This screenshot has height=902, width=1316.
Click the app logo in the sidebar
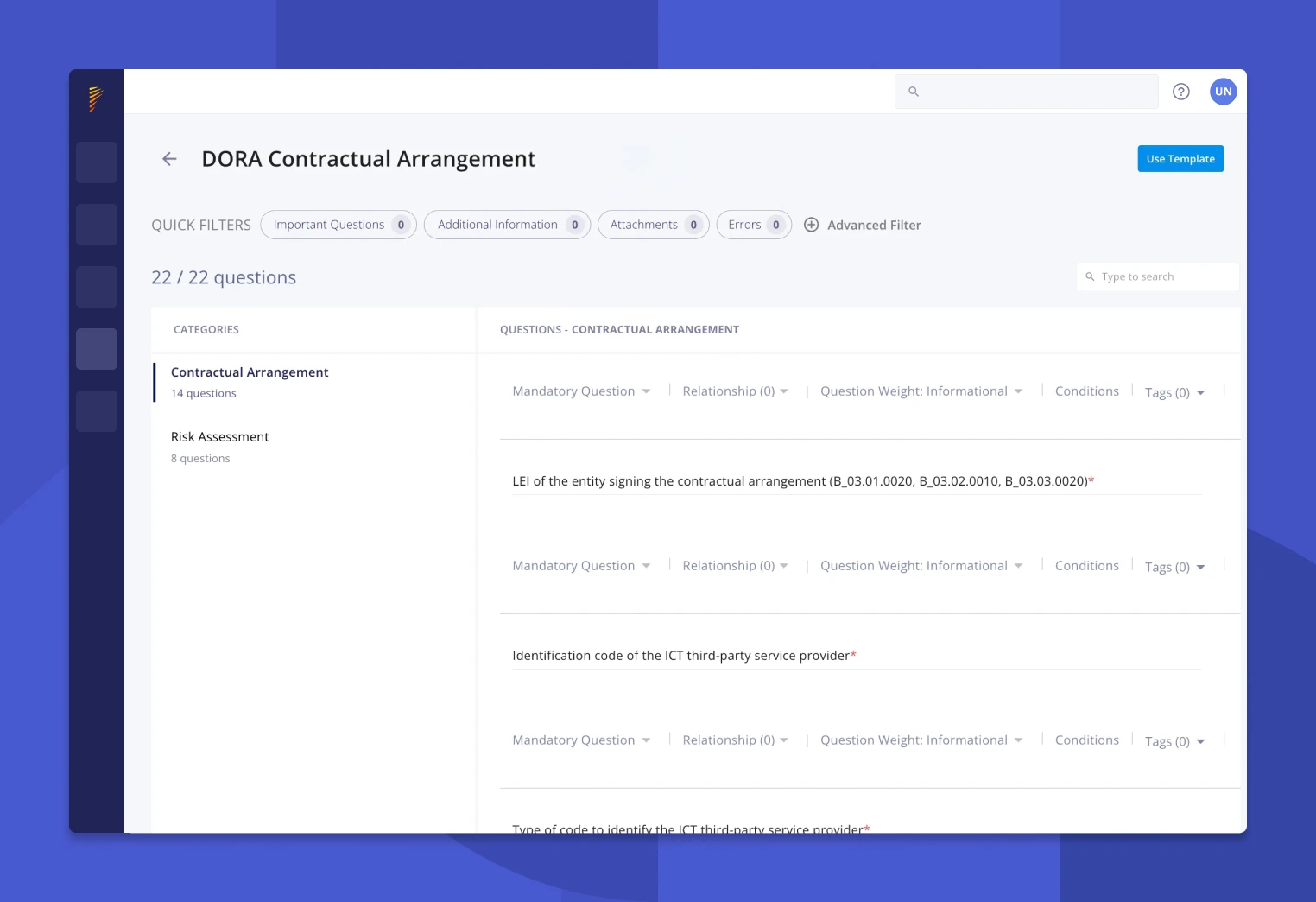[96, 98]
